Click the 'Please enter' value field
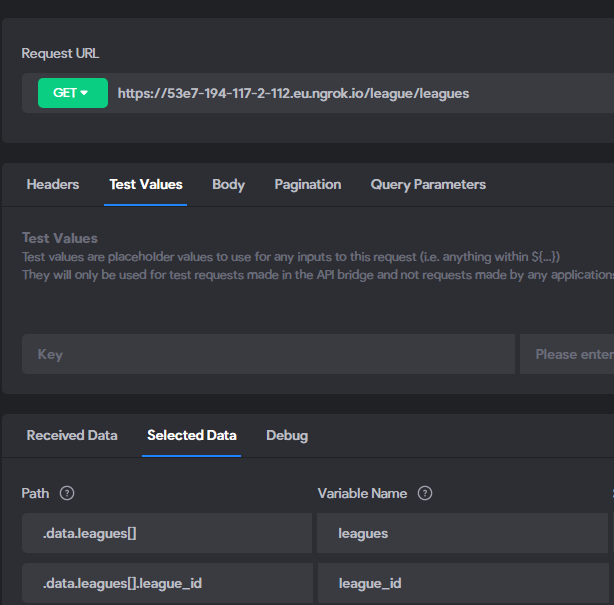The width and height of the screenshot is (614, 605). [x=567, y=354]
